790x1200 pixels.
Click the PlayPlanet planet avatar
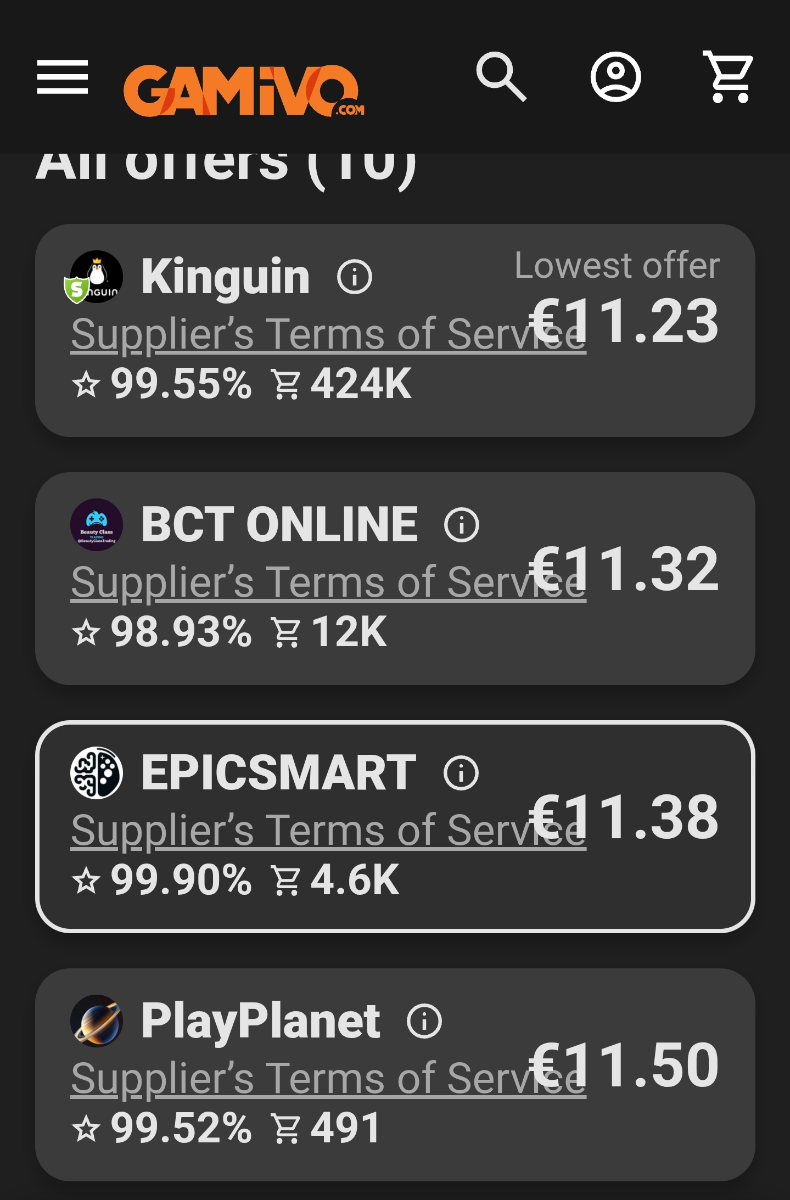pos(97,1021)
